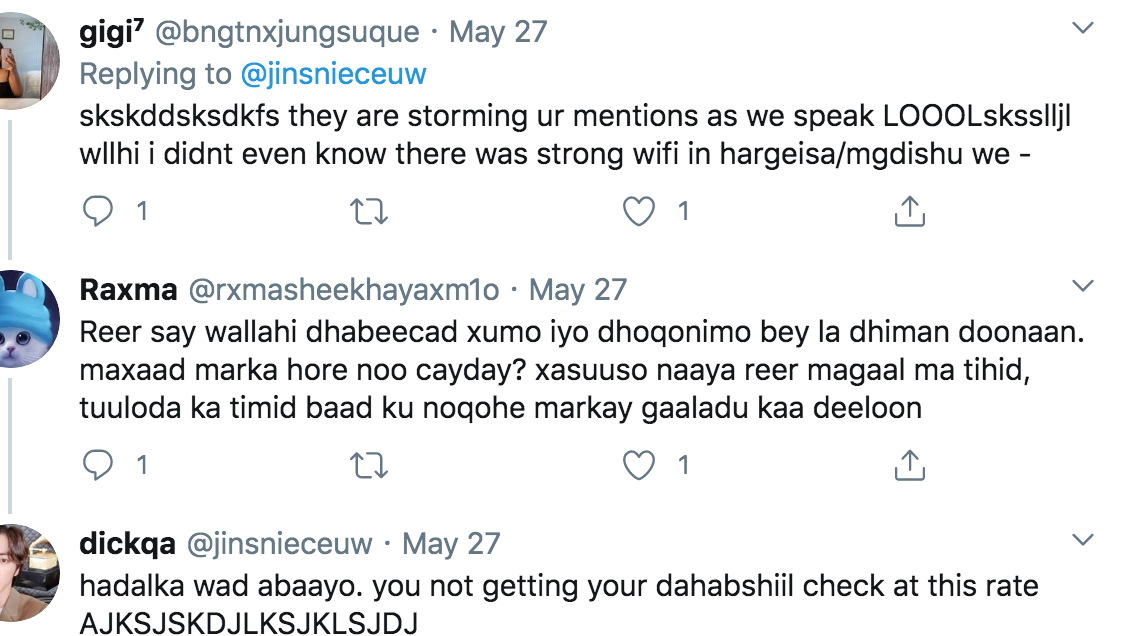Open more options chevron on gigi's tweet
Screen dimensions: 1128x636
1083,29
